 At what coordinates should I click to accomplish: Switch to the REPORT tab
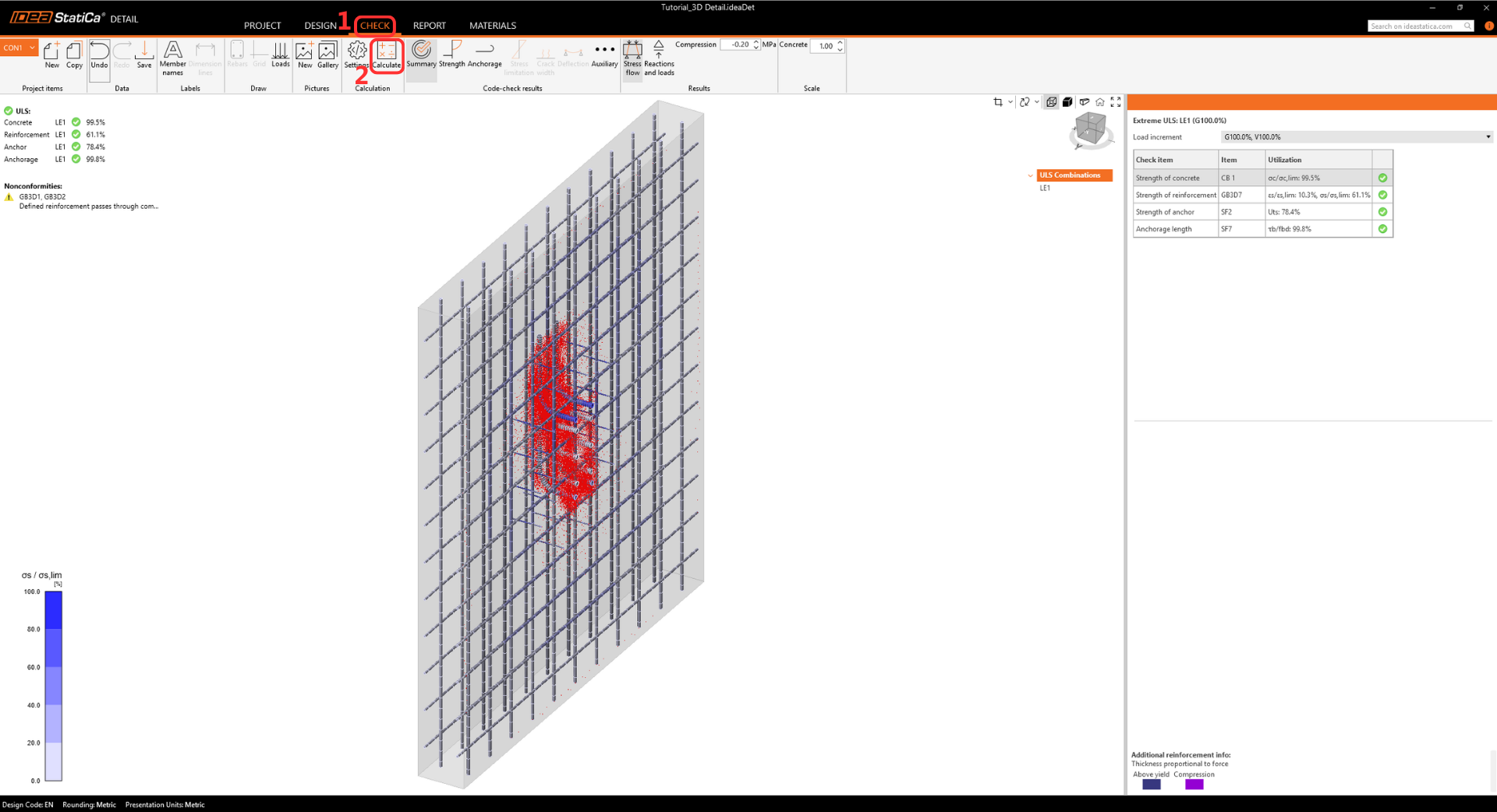point(429,26)
